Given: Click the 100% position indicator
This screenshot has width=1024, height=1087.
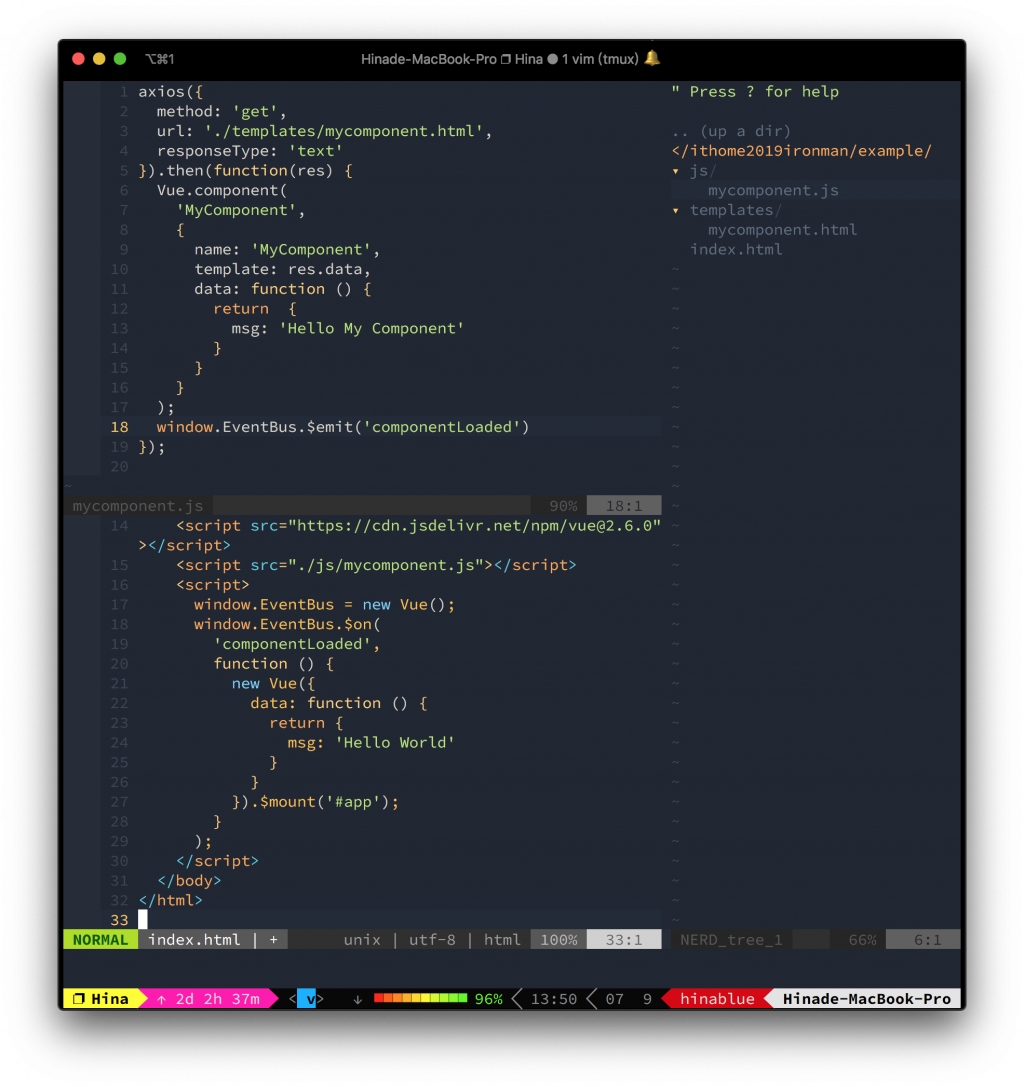Looking at the screenshot, I should [559, 939].
